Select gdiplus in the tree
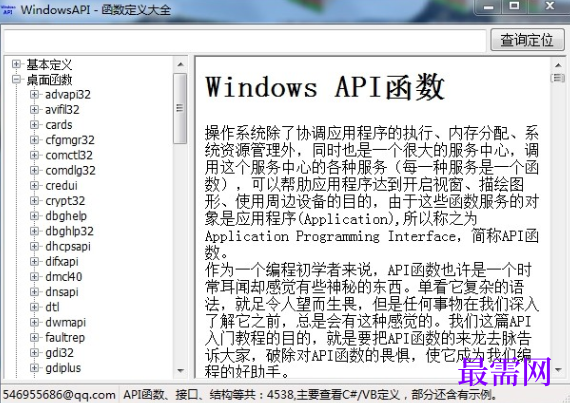The image size is (570, 403). pos(63,368)
